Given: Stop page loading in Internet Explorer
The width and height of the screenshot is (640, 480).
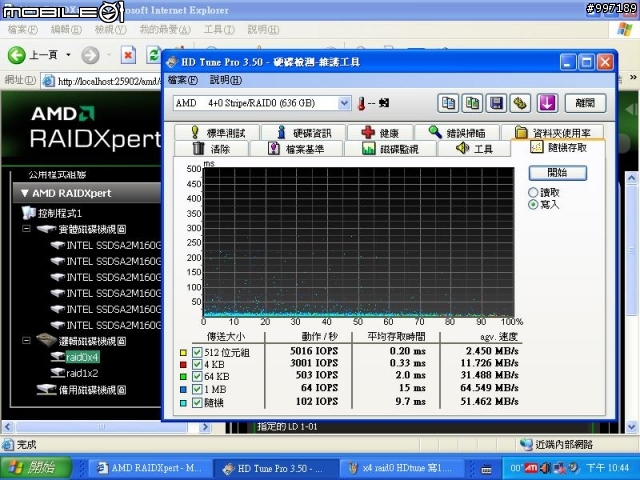Looking at the screenshot, I should [128, 55].
